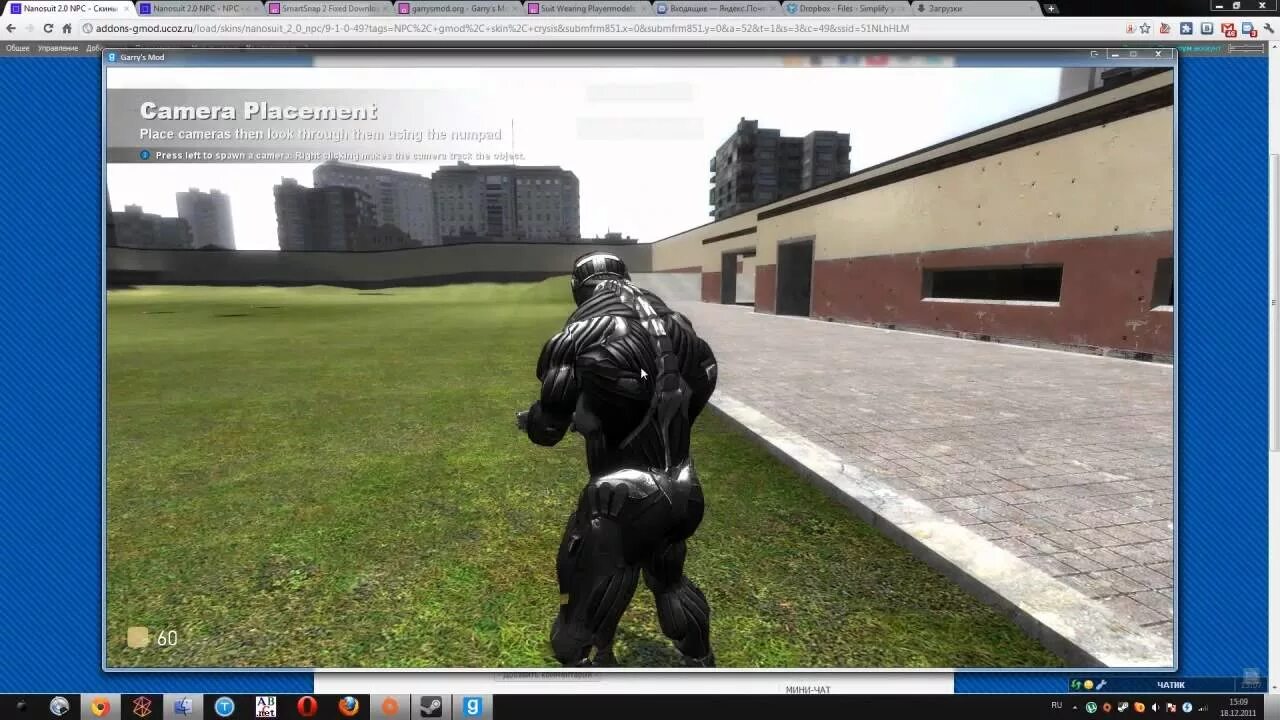1280x720 pixels.
Task: Reload the page with the refresh icon
Action: 47,28
